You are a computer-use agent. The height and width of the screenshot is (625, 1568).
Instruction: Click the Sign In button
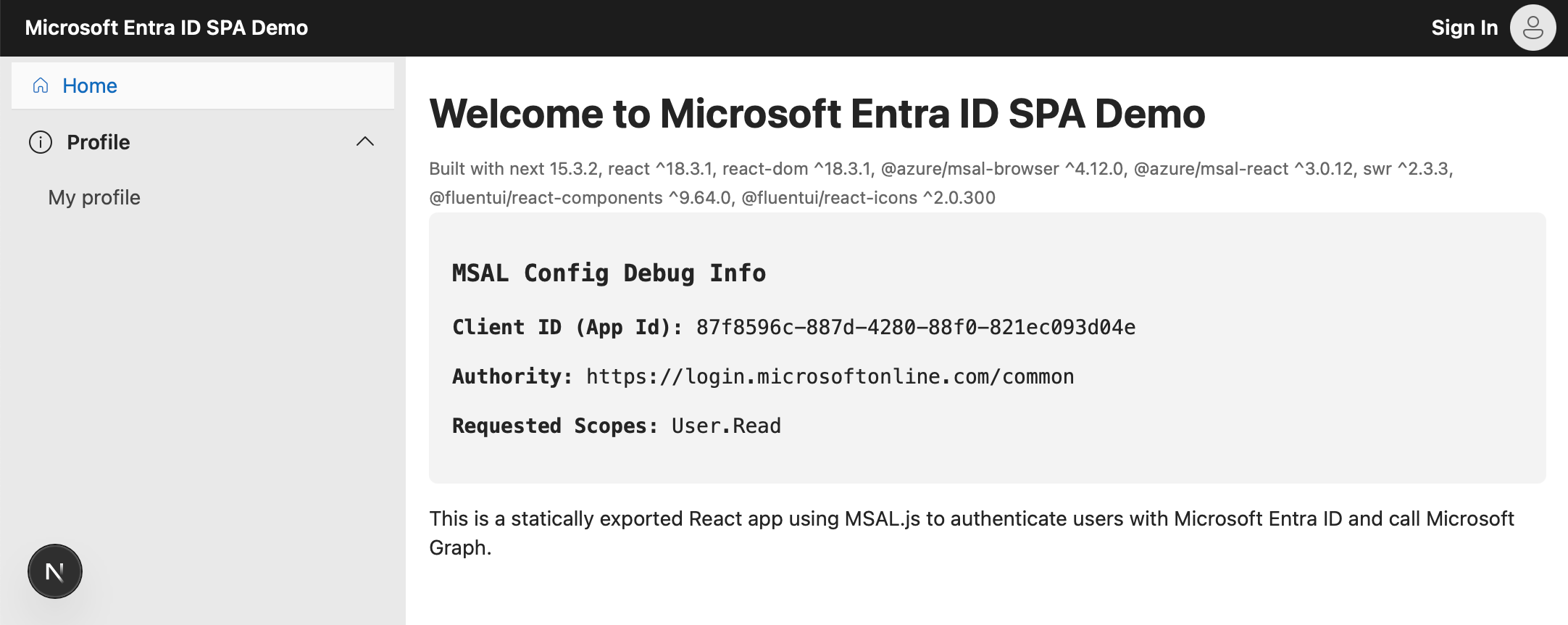point(1464,28)
